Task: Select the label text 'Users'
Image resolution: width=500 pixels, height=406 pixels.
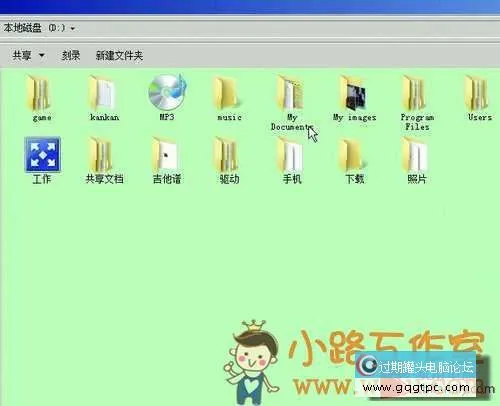Action: (480, 117)
